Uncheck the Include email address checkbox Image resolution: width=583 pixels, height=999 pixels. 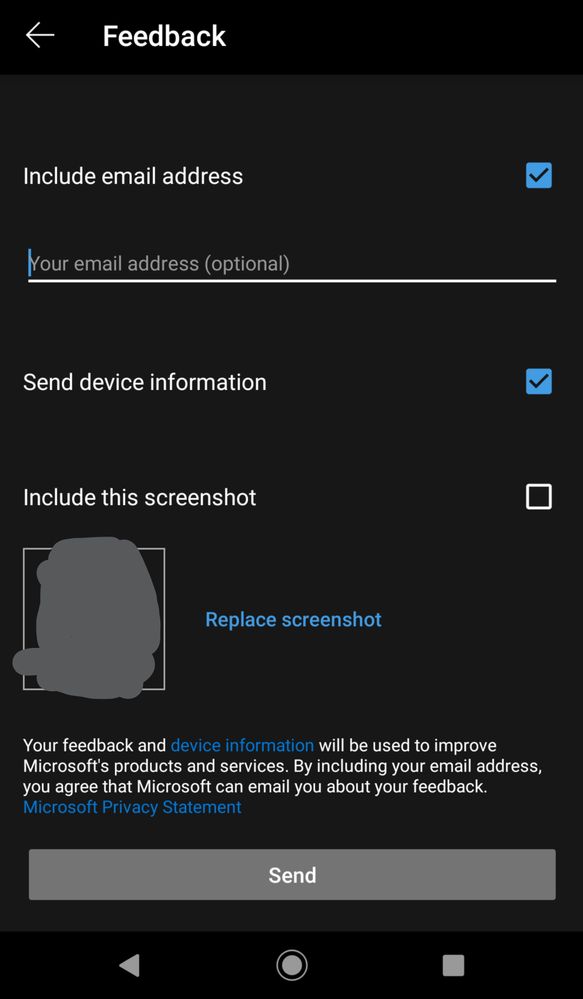coord(538,175)
